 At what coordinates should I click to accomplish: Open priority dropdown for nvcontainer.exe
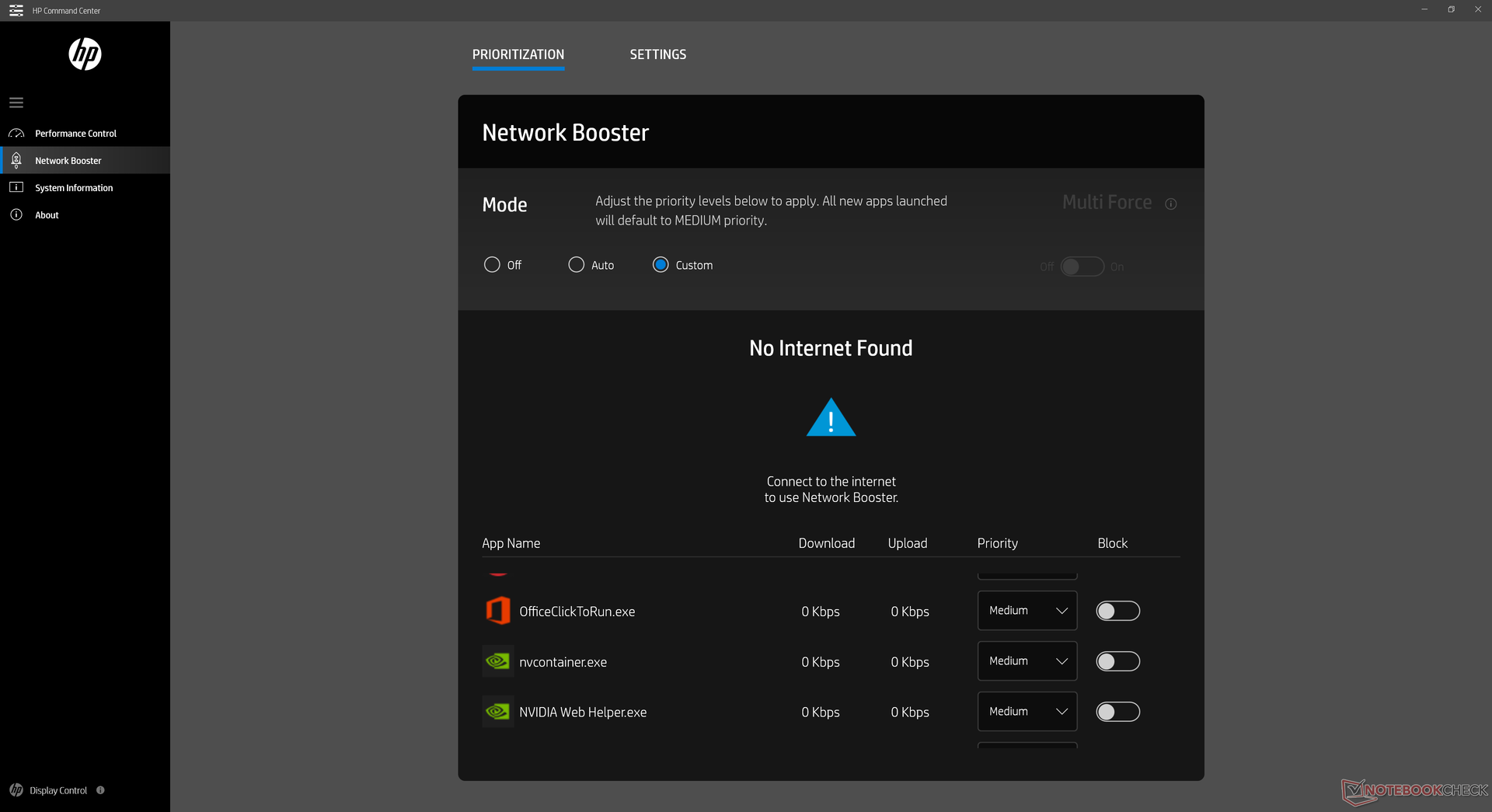(1027, 661)
